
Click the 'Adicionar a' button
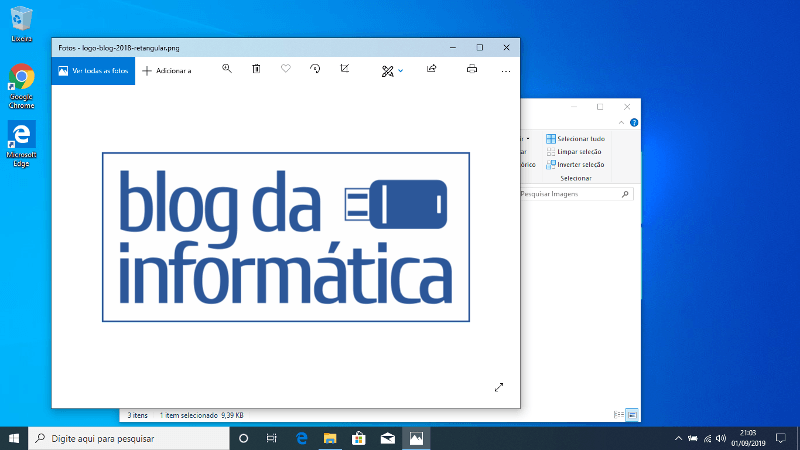coord(167,71)
